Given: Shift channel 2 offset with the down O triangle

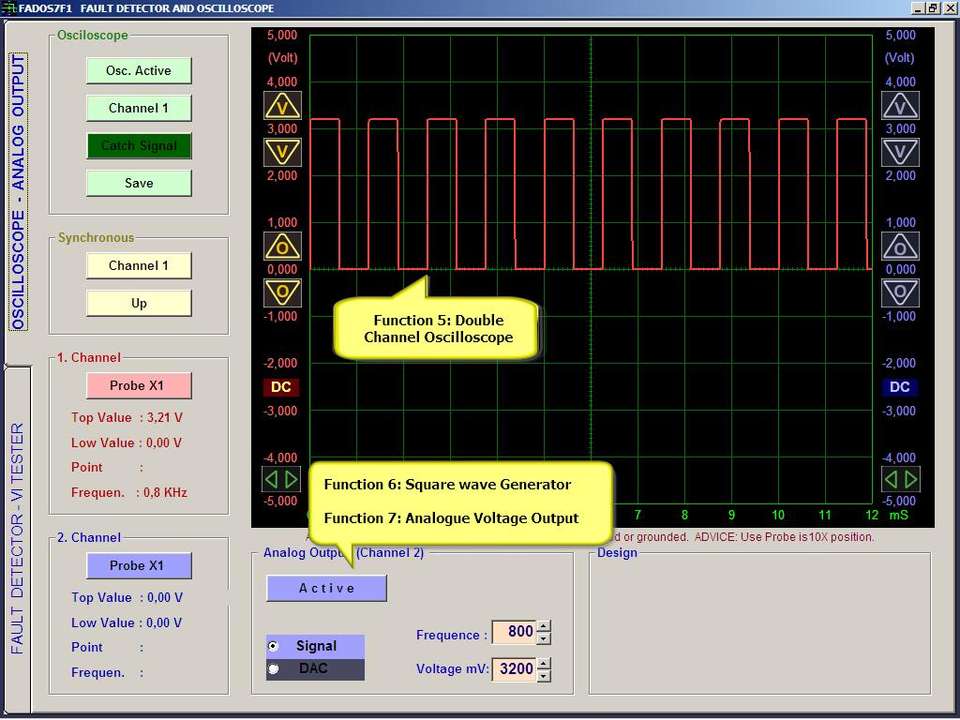Looking at the screenshot, I should (x=900, y=292).
